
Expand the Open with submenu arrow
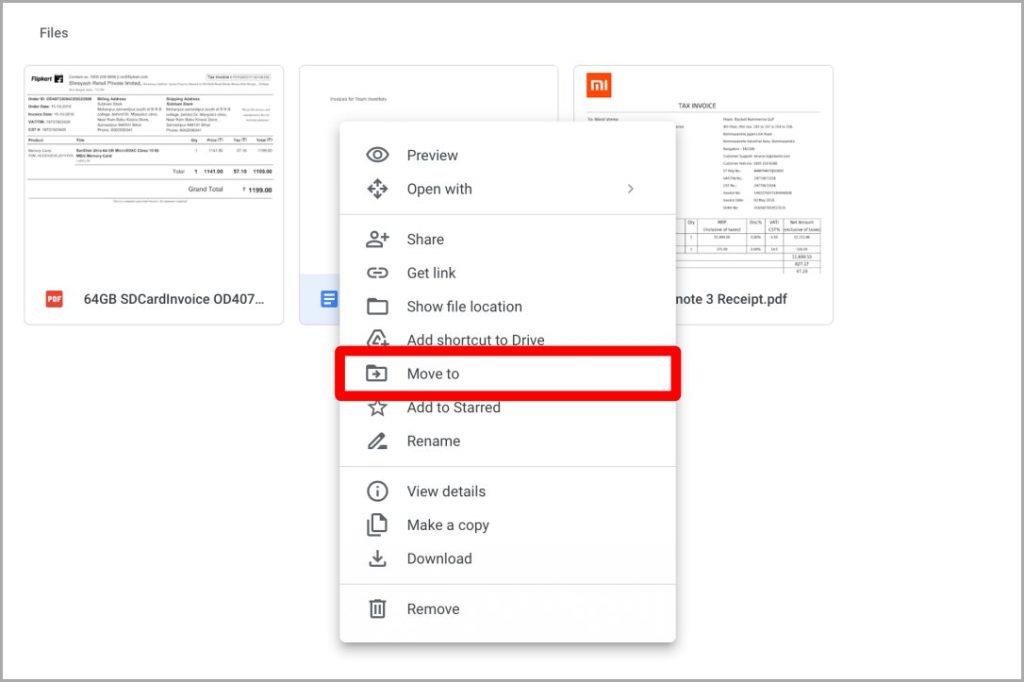630,189
